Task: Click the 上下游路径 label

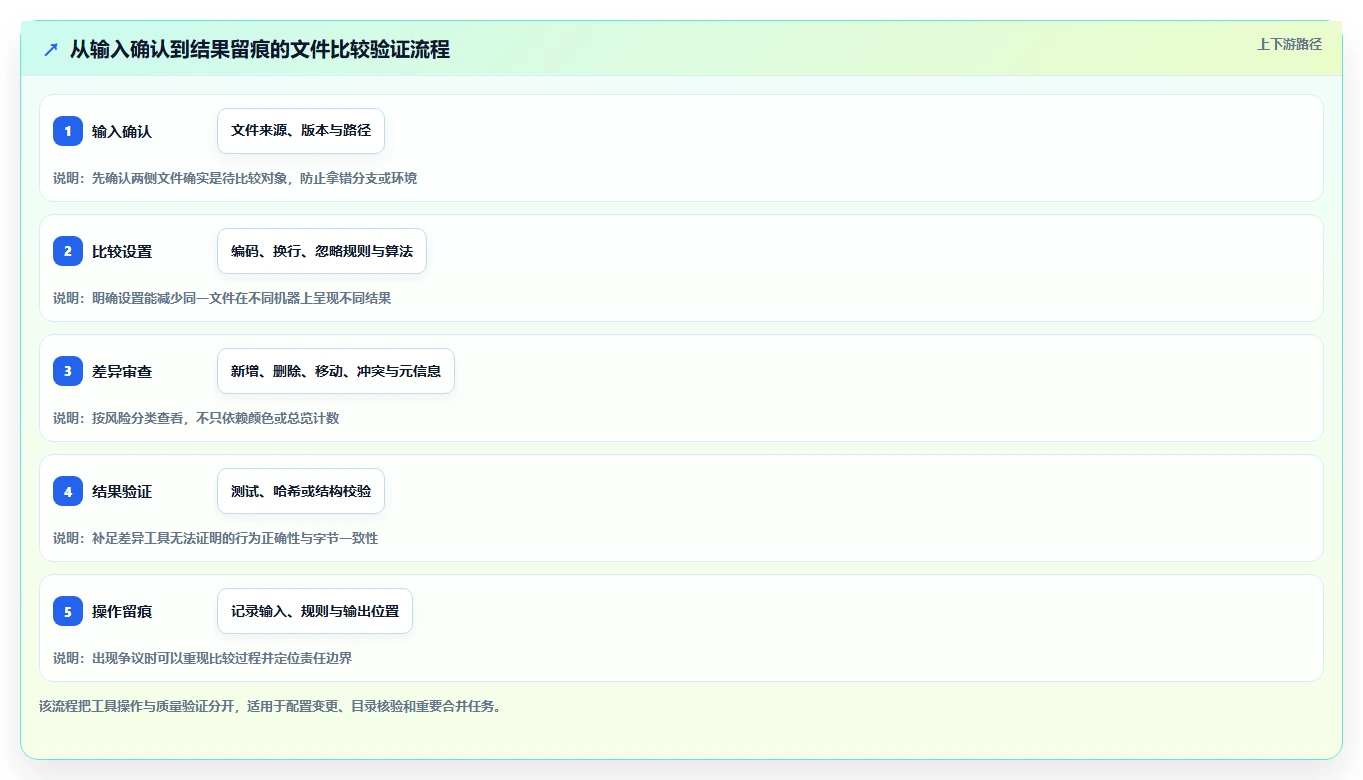Action: coord(1289,44)
